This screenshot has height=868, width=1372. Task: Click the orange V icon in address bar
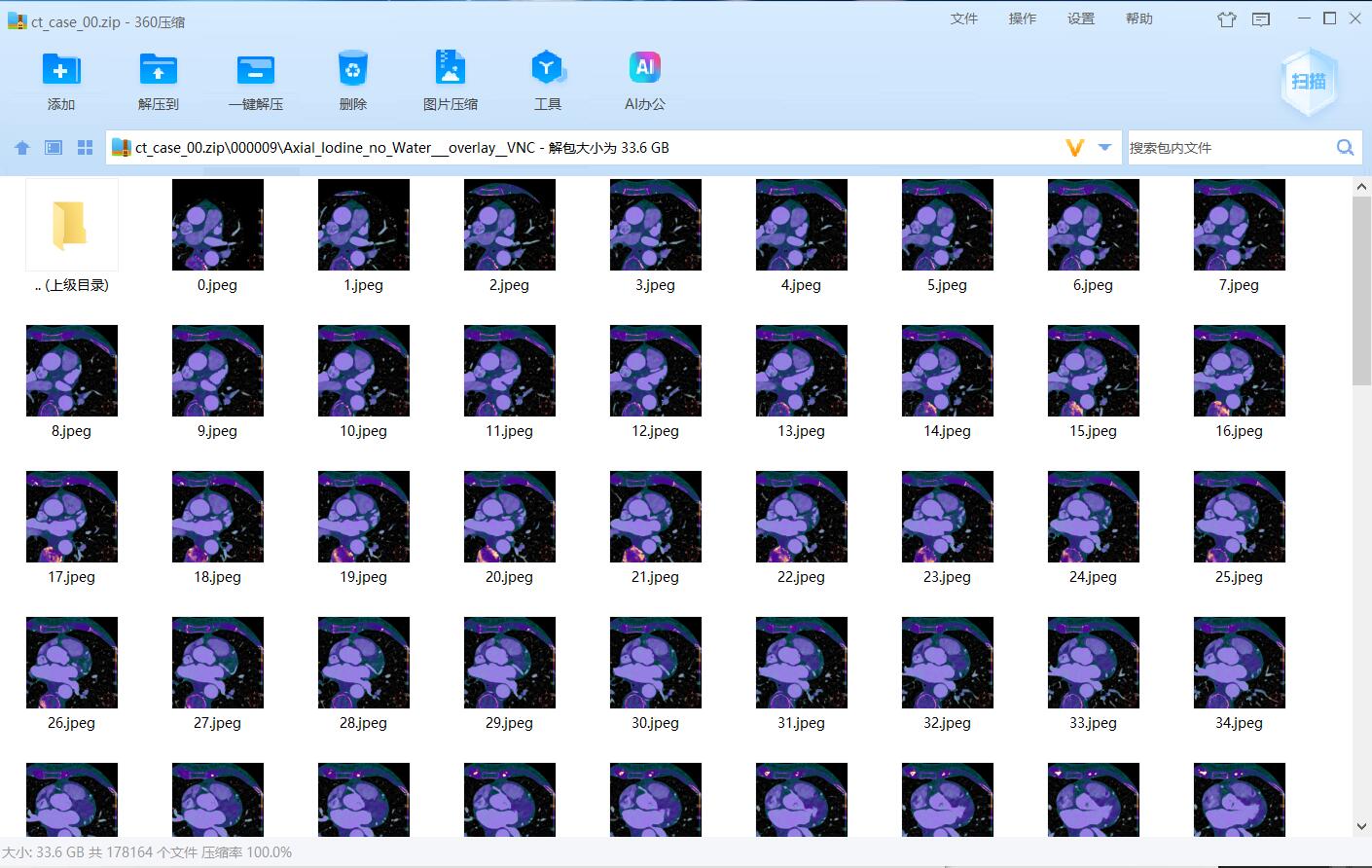1074,148
